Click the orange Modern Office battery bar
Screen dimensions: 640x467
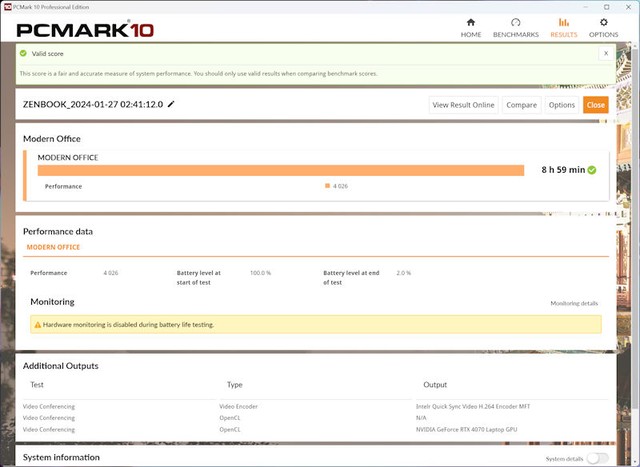click(x=281, y=171)
